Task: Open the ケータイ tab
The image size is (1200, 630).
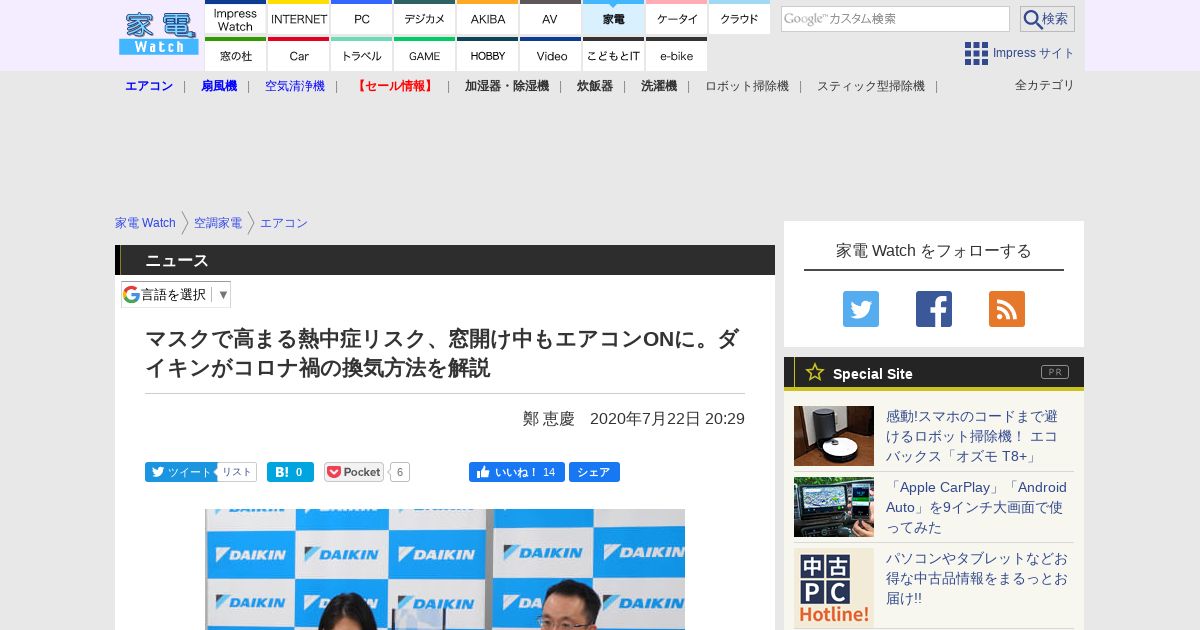Action: tap(677, 19)
